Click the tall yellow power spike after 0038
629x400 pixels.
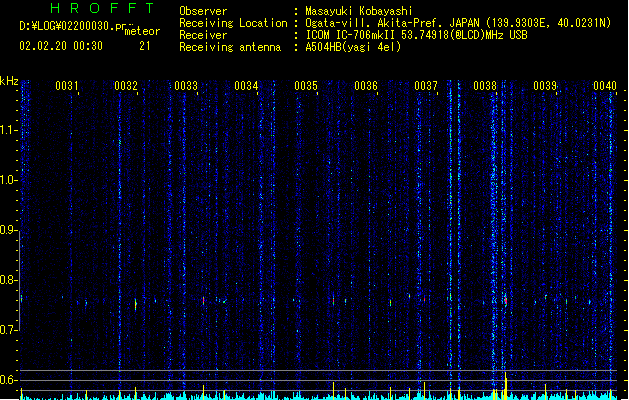(x=505, y=386)
